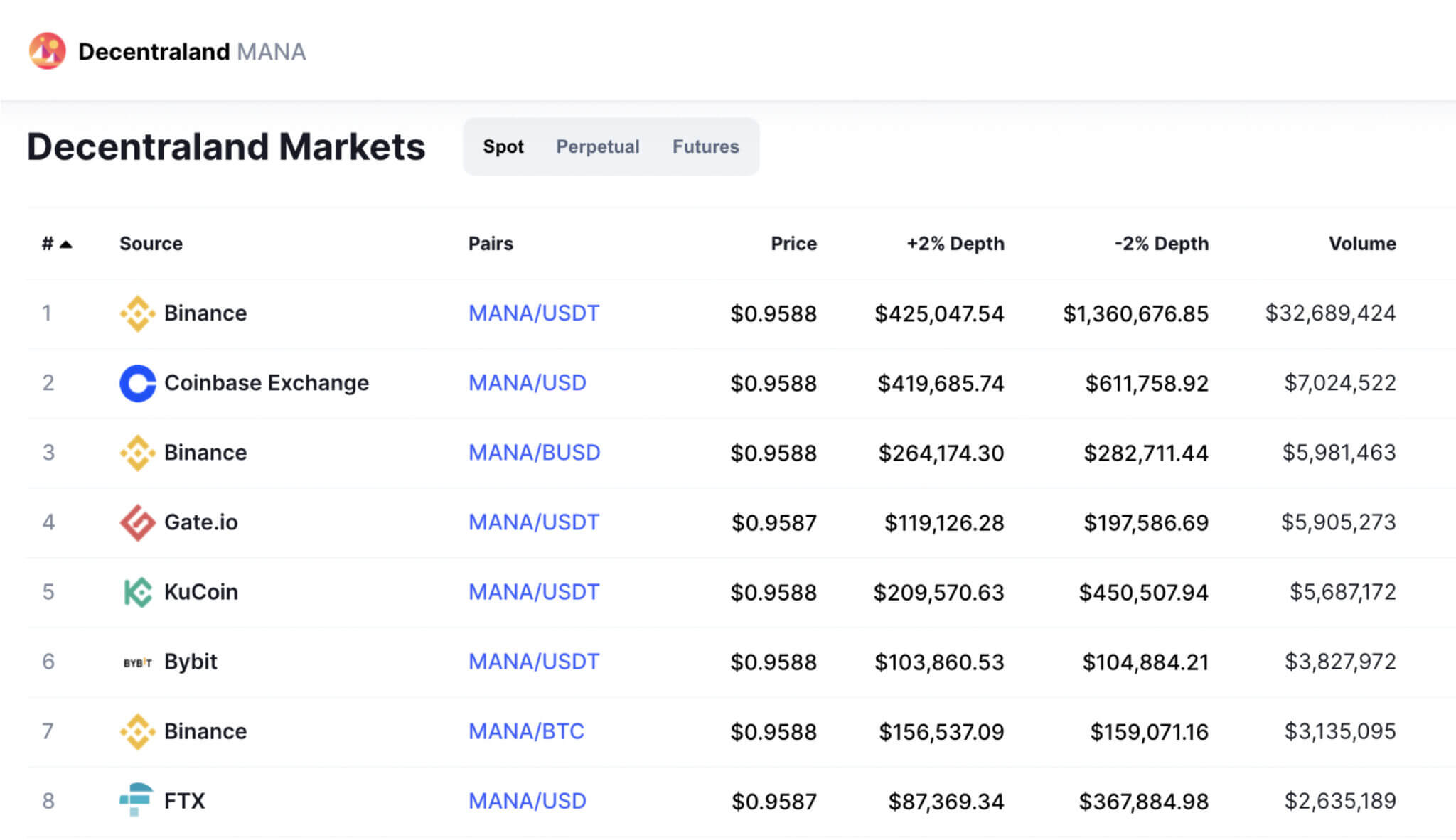Sort by the Source column header
The image size is (1456, 840).
click(151, 244)
